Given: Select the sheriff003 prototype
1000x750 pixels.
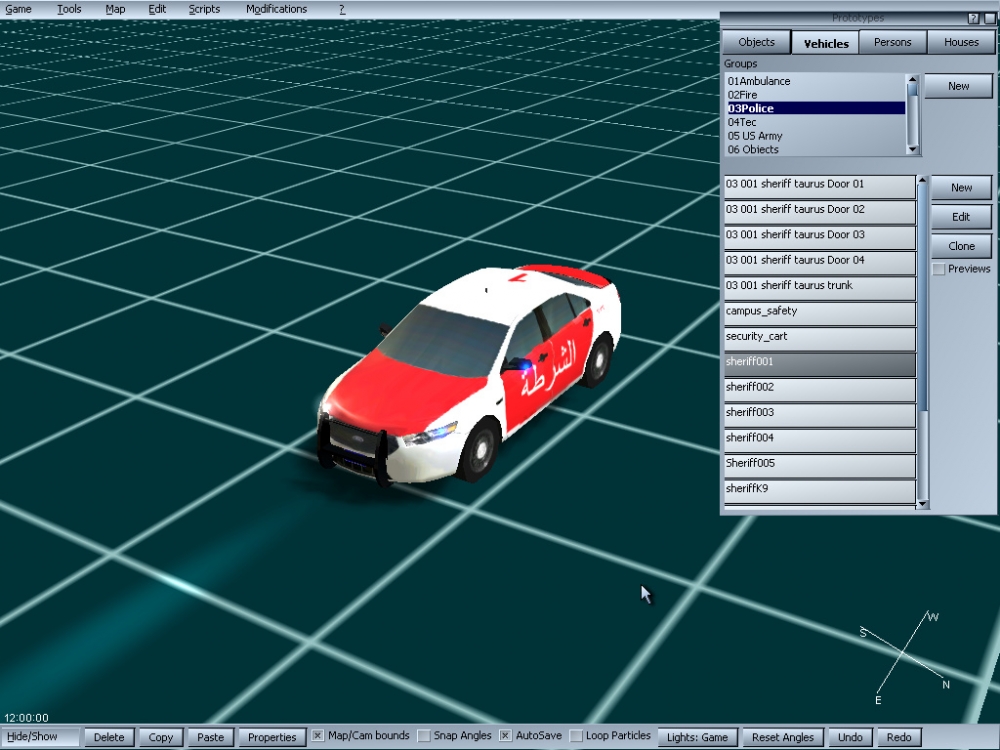Looking at the screenshot, I should [820, 415].
